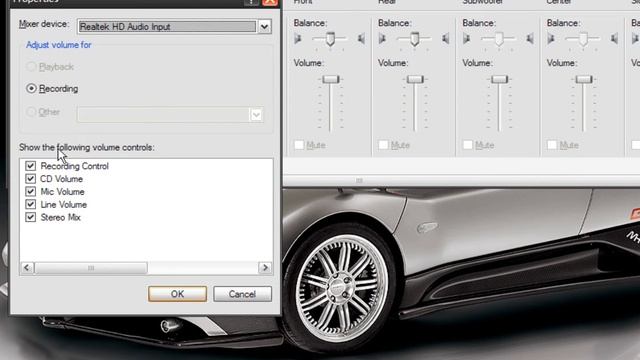This screenshot has width=640, height=360.
Task: Click the Center volume slider handle
Action: click(x=584, y=79)
